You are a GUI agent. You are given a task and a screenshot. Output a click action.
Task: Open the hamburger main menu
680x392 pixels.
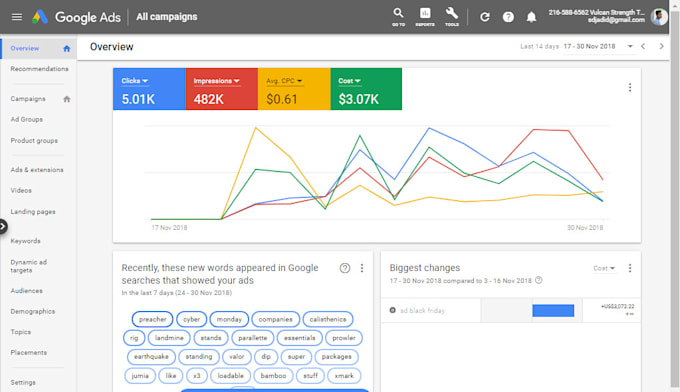(x=16, y=17)
